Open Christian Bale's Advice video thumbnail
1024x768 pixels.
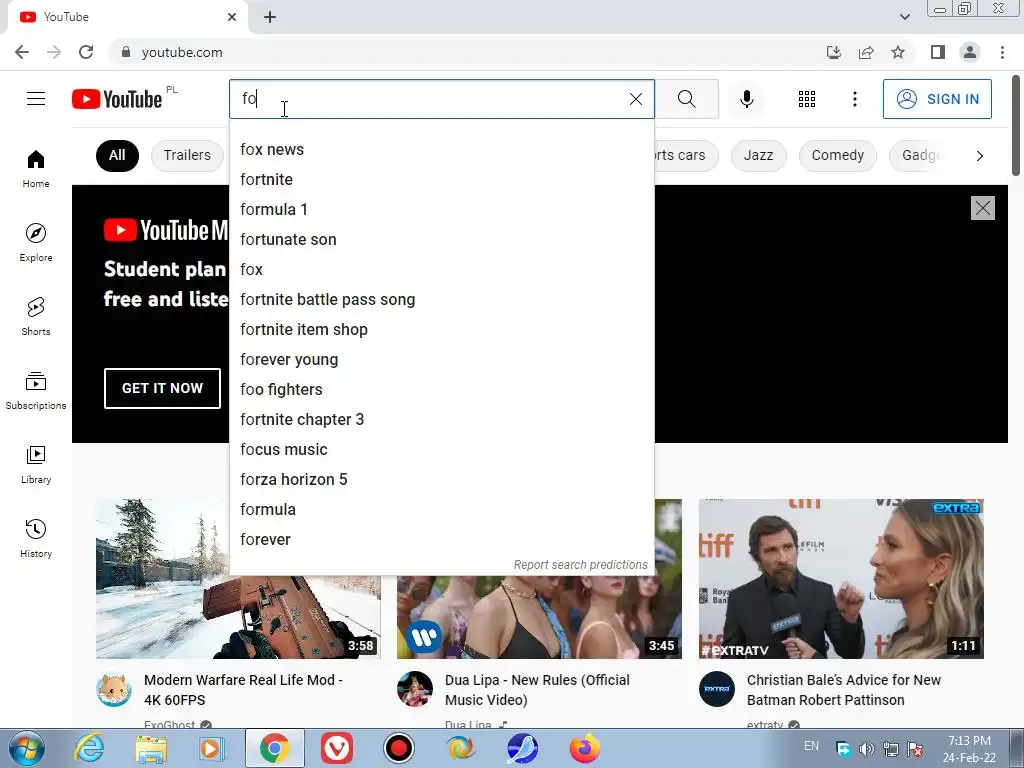coord(841,579)
